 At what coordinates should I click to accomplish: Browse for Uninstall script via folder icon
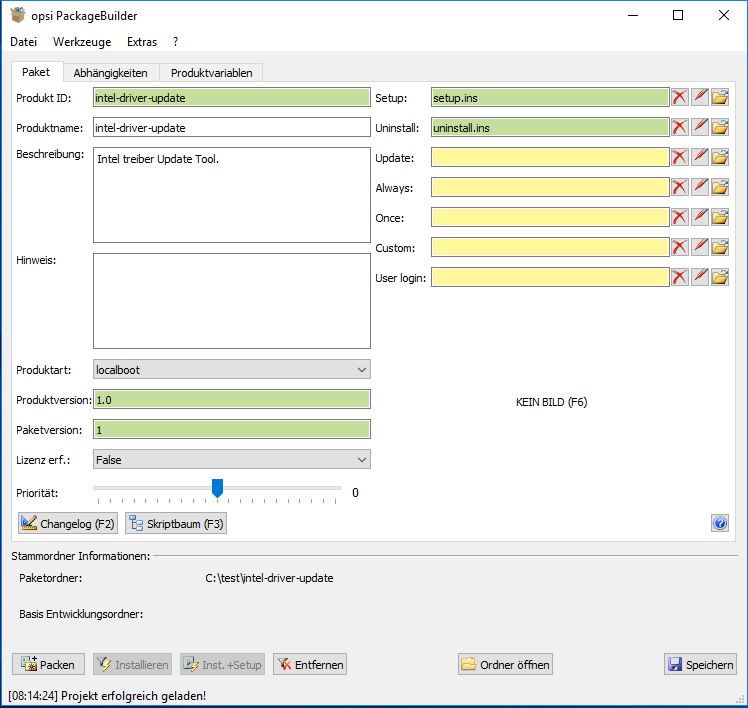tap(720, 127)
